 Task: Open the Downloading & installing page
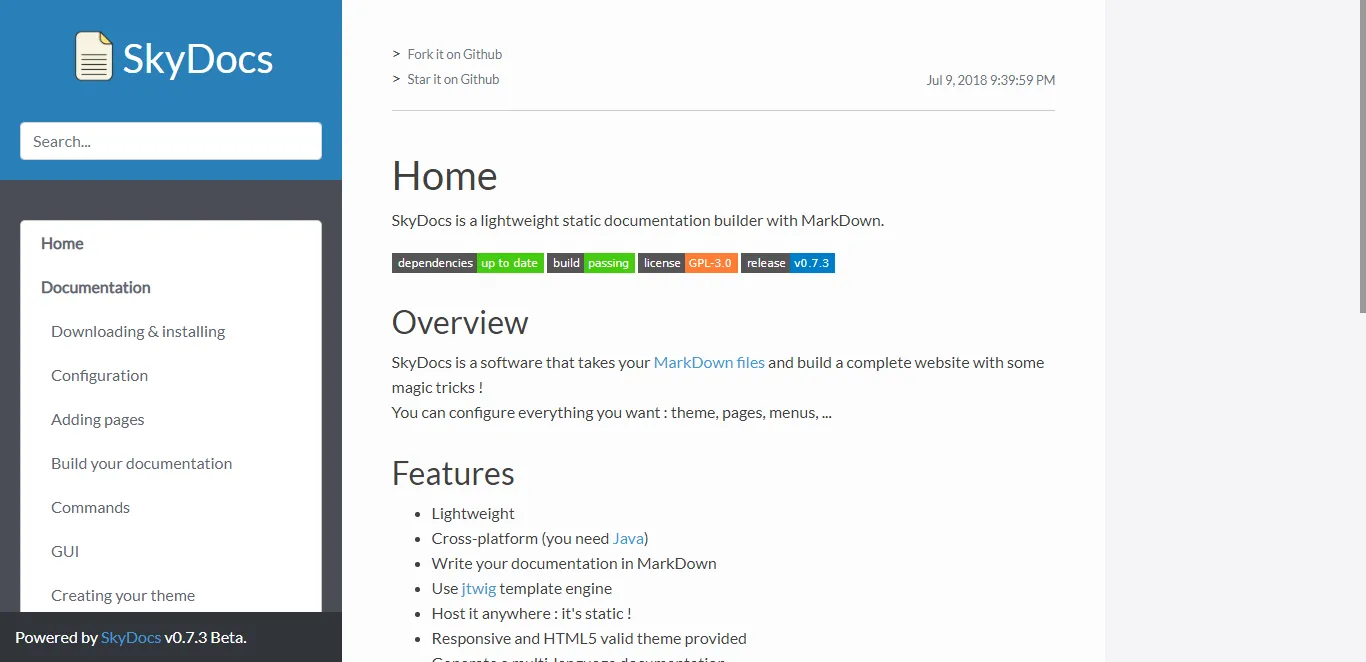(x=137, y=331)
